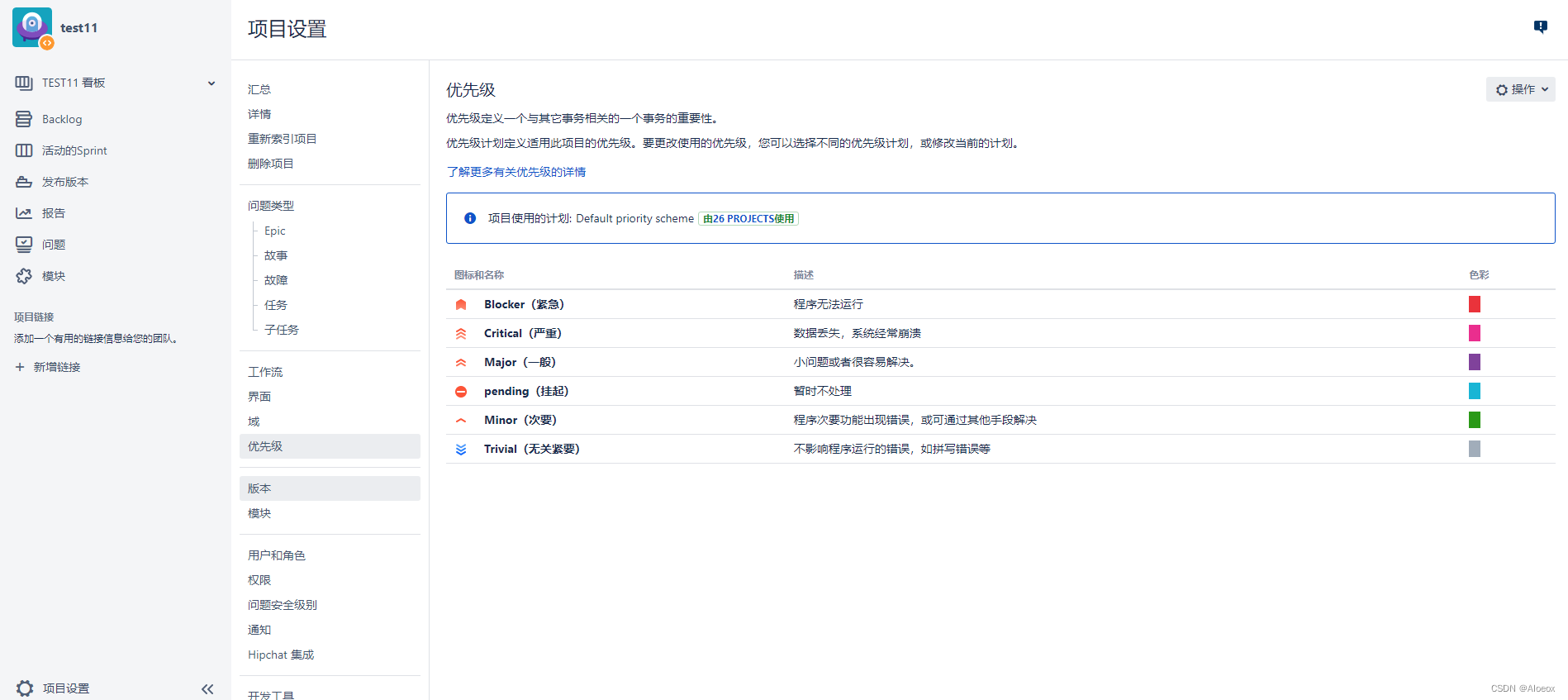
Task: Open 通知 notifications settings
Action: point(259,630)
